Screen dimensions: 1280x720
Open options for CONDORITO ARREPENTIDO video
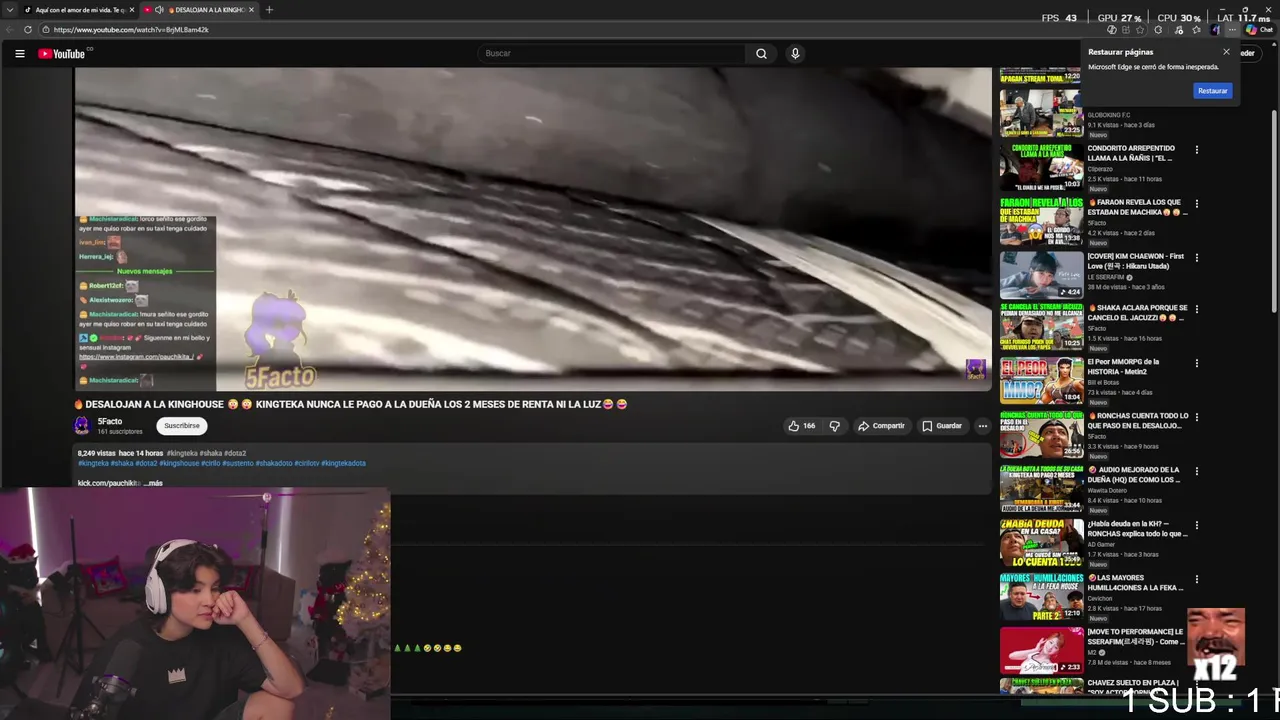point(1196,150)
